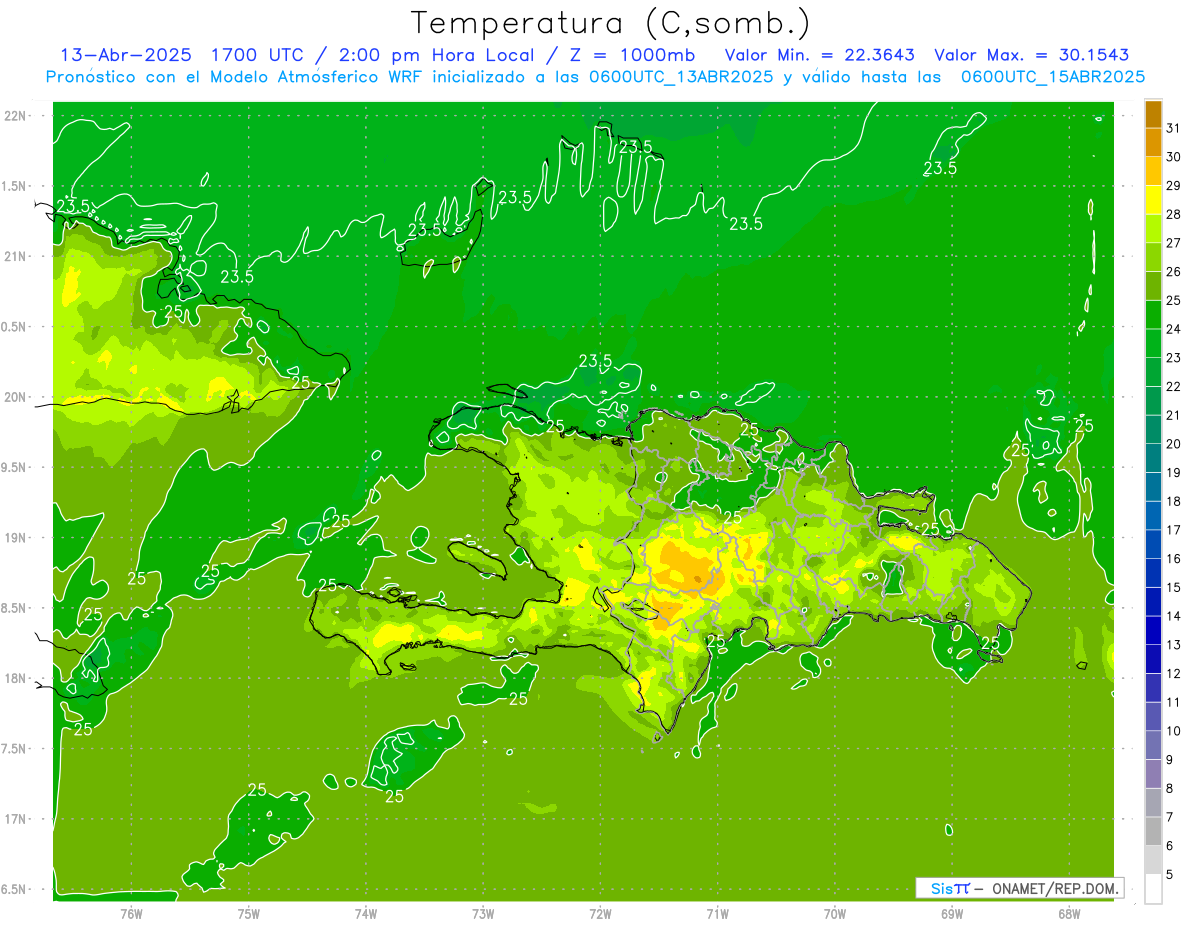Pick the teal swatch between 19 and 20
1200x927 pixels.
pyautogui.click(x=1153, y=458)
